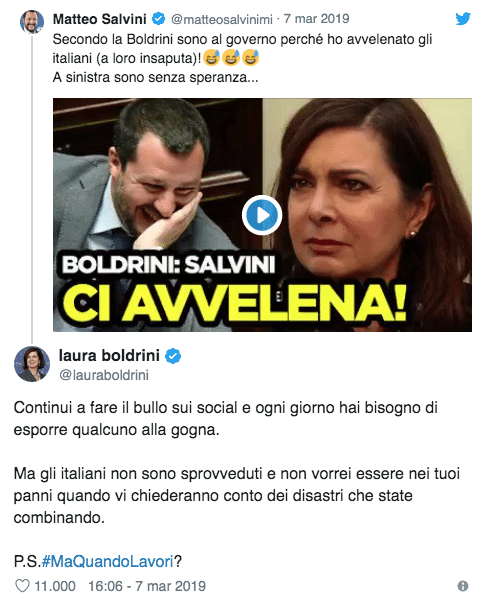Click the Matteo Salvini display name
Image resolution: width=491 pixels, height=607 pixels.
click(x=100, y=19)
